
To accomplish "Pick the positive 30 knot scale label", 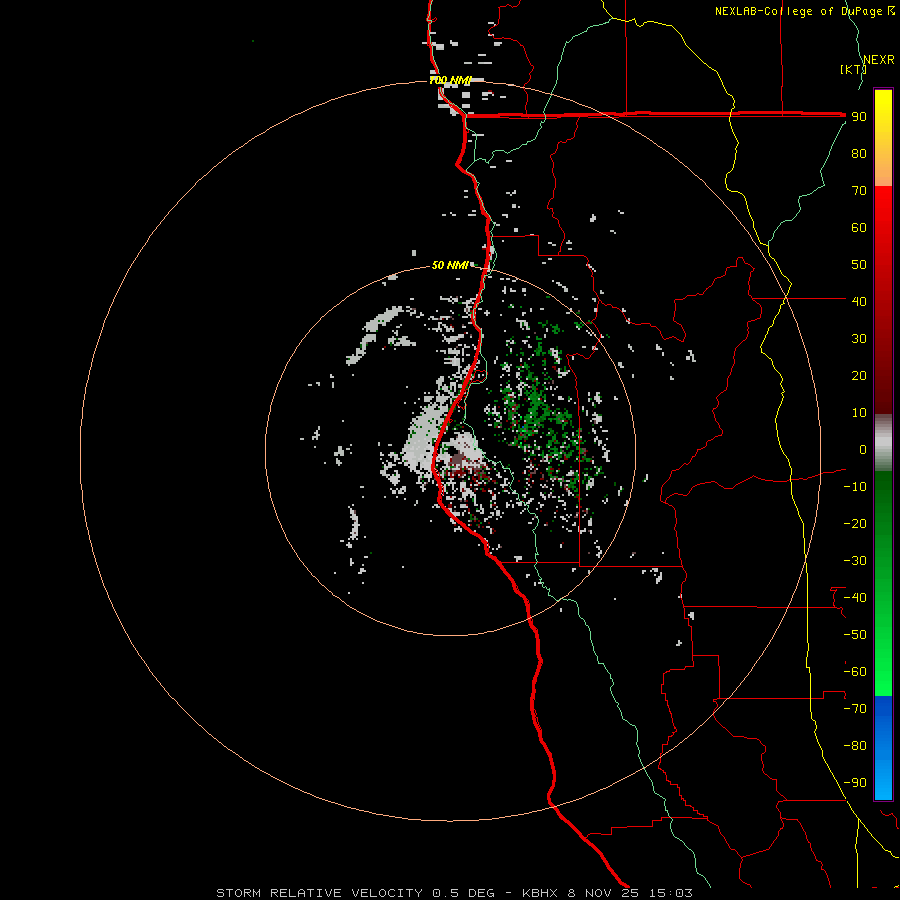I will tap(859, 339).
